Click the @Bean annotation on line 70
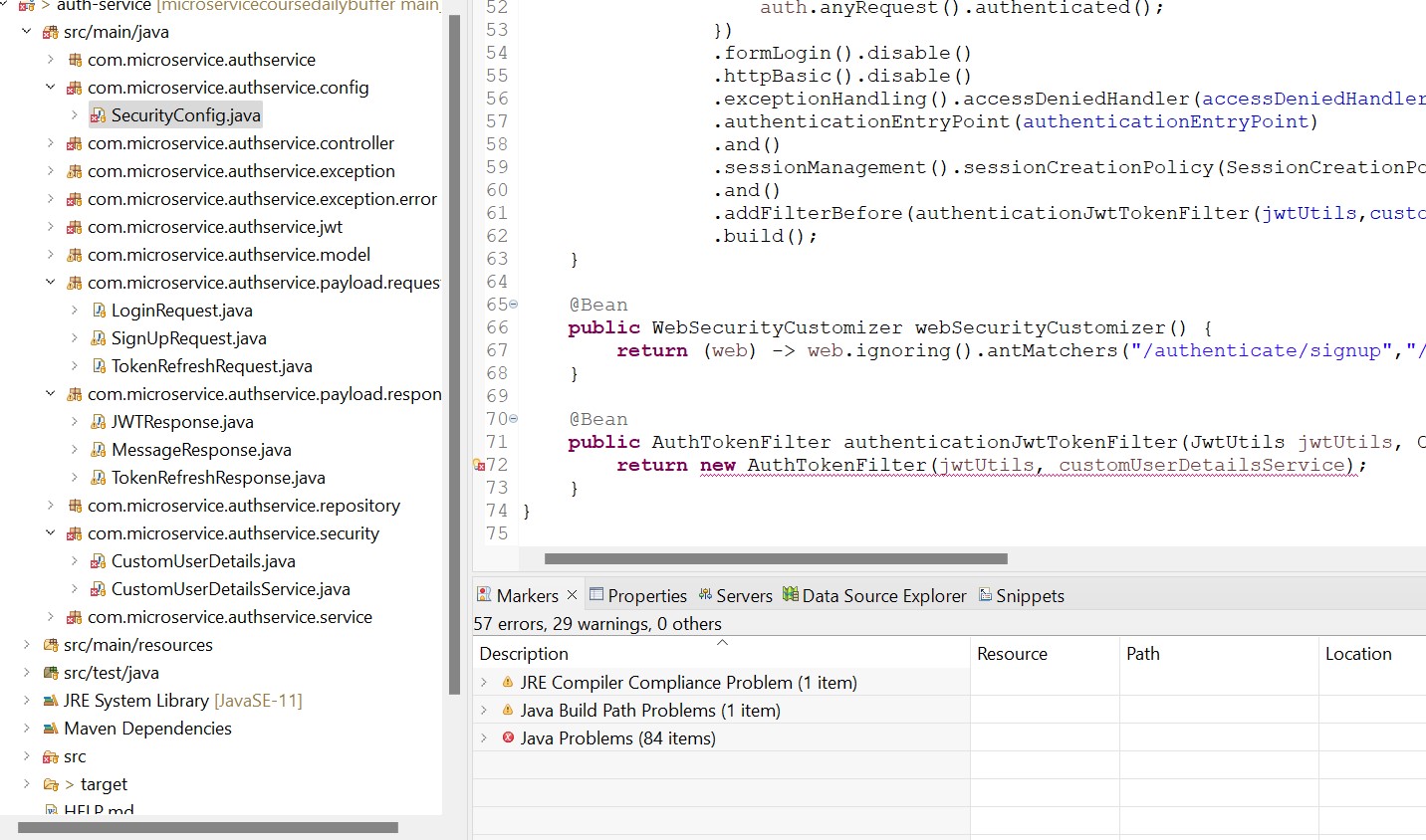The height and width of the screenshot is (840, 1426). pyautogui.click(x=598, y=419)
